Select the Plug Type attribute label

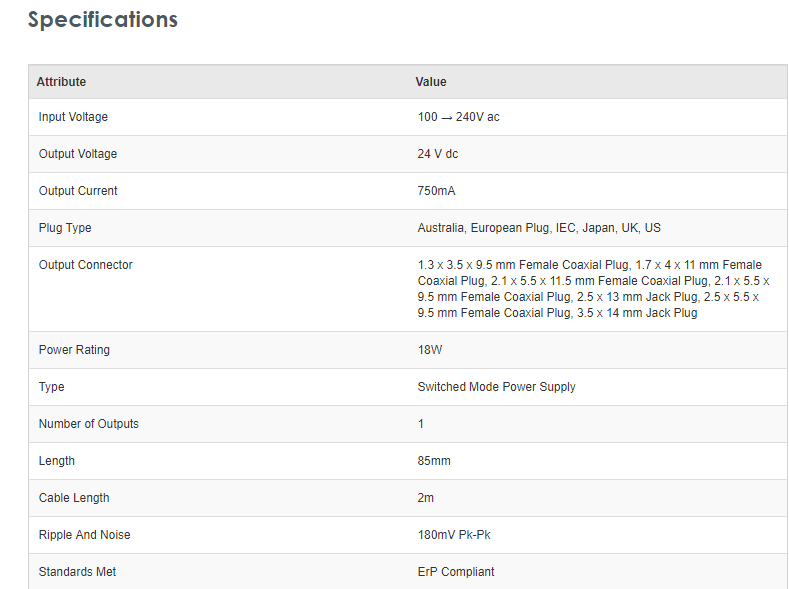[65, 228]
